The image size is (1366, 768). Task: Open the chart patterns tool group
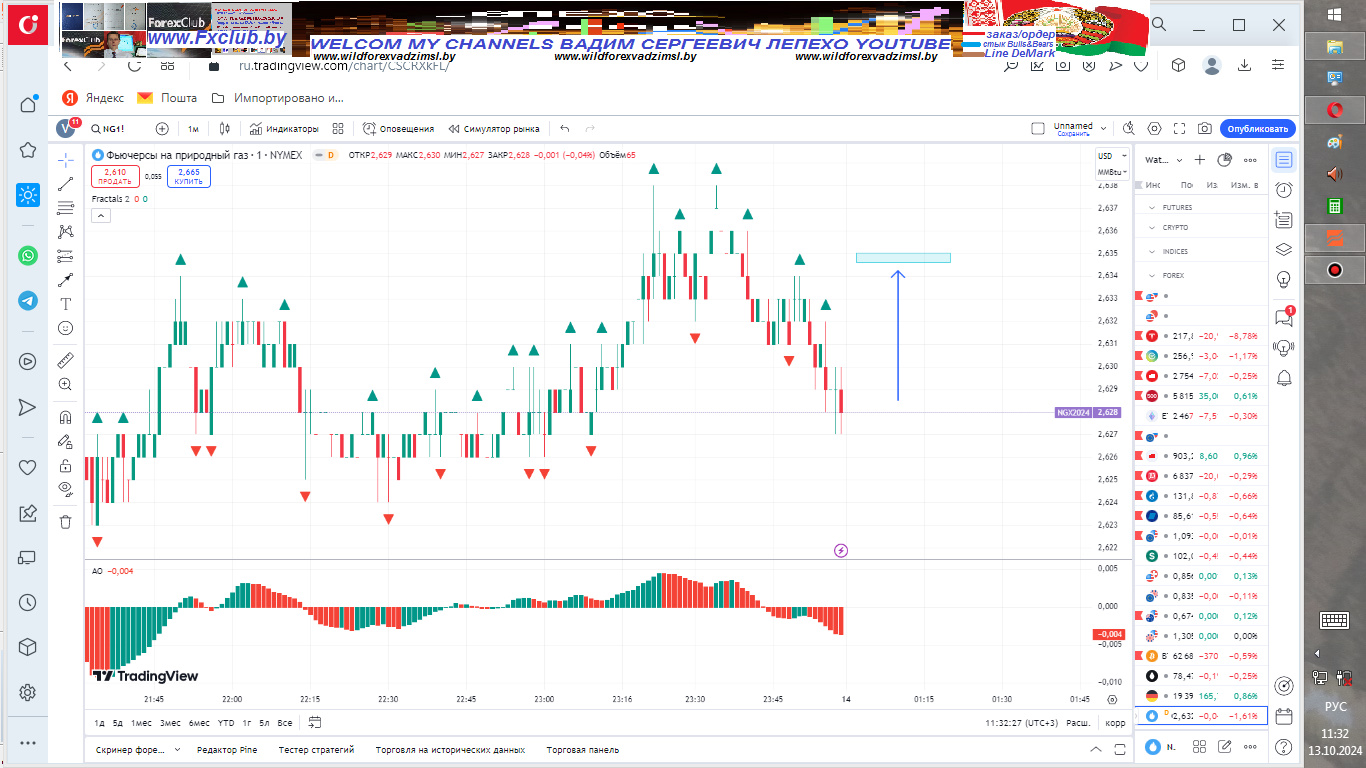coord(65,232)
